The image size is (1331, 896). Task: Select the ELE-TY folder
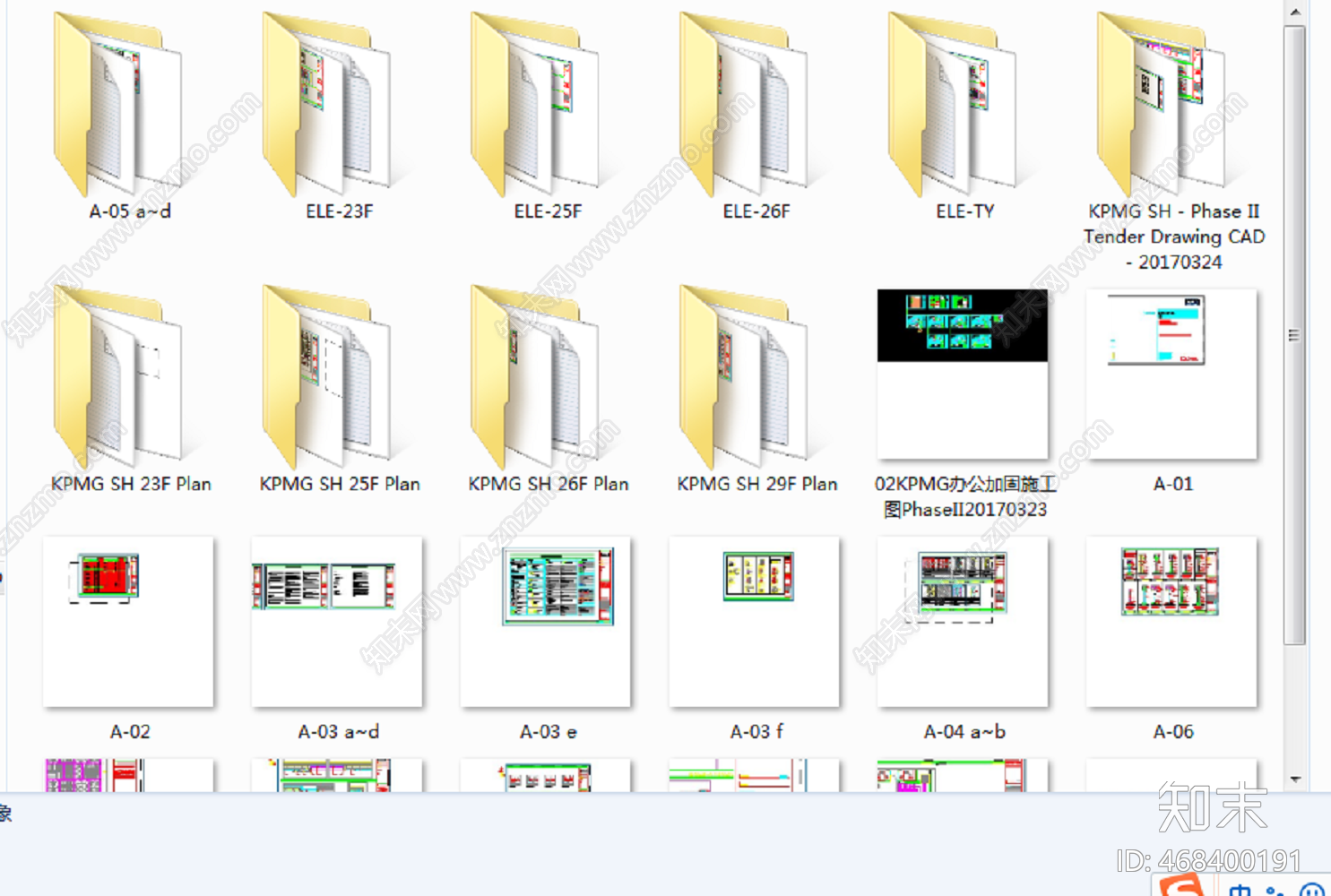point(953,105)
